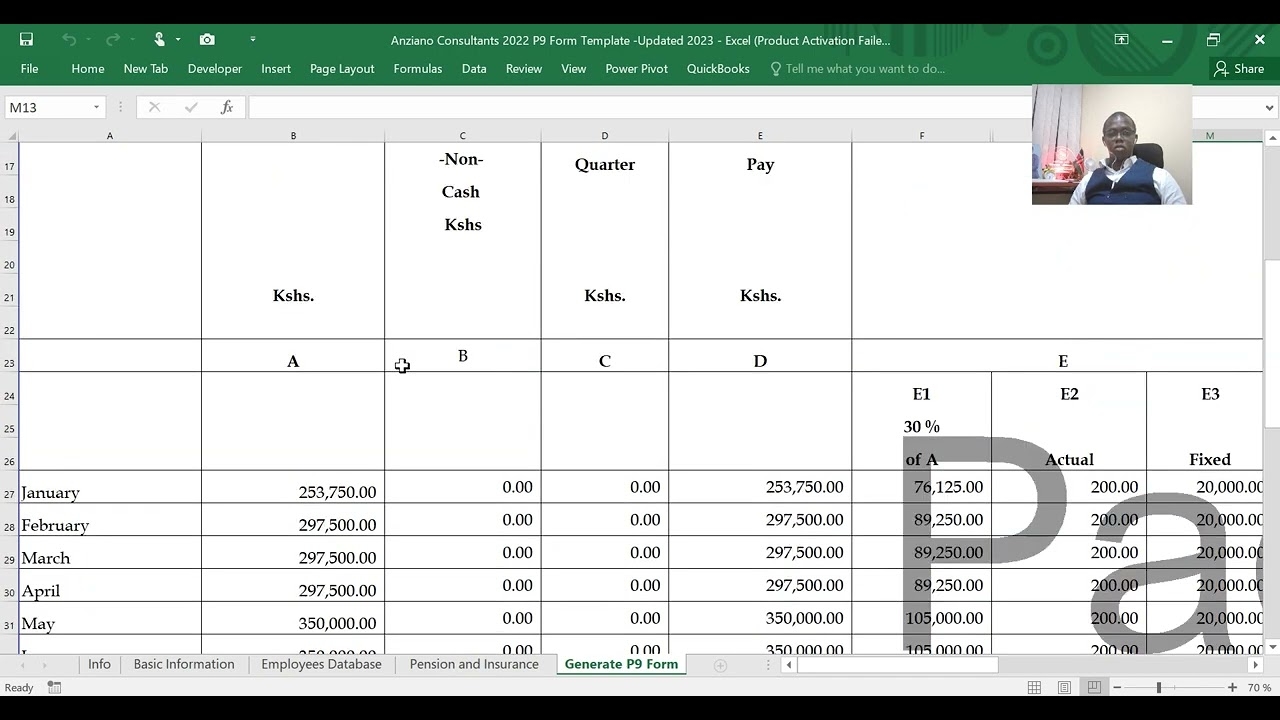The image size is (1280, 720).
Task: Click Enter checkmark icon in formula bar
Action: 191,107
